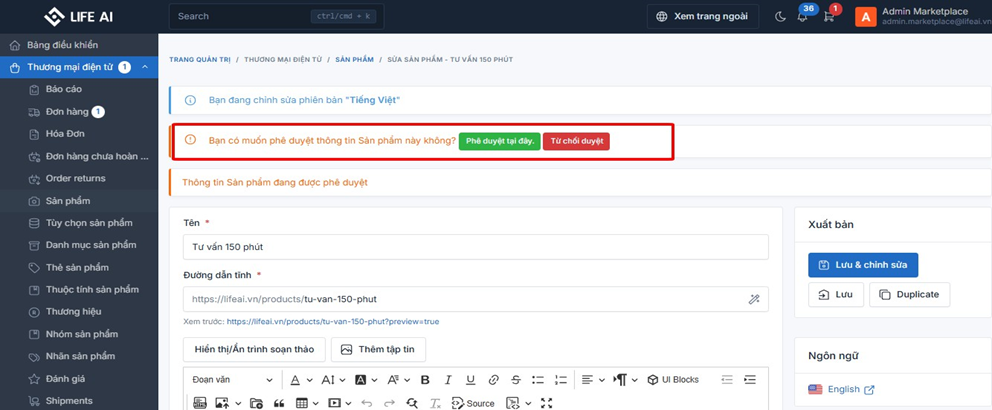Toggle the numbered list in editor
This screenshot has height=410, width=992.
pyautogui.click(x=561, y=380)
